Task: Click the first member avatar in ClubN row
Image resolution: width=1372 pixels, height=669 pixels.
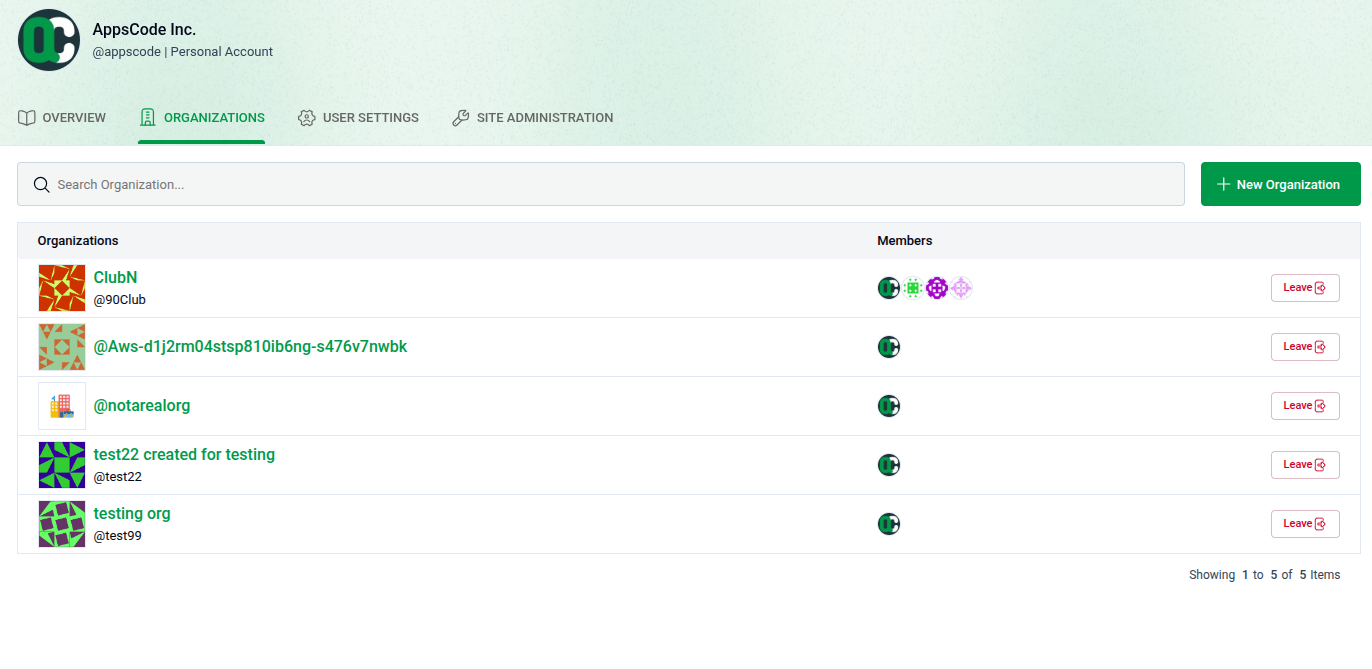Action: coord(889,288)
